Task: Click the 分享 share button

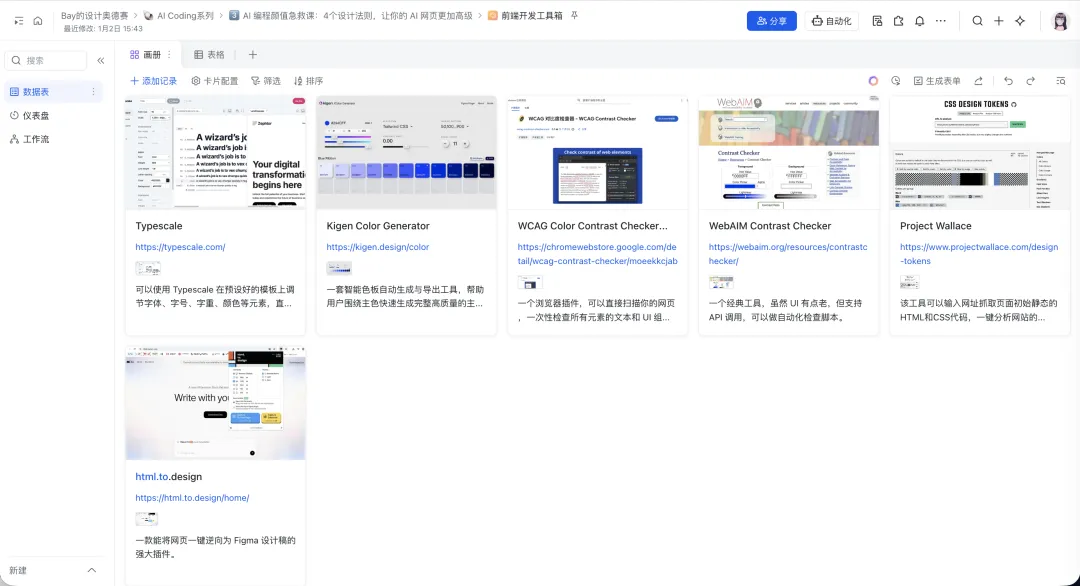Action: coord(771,20)
